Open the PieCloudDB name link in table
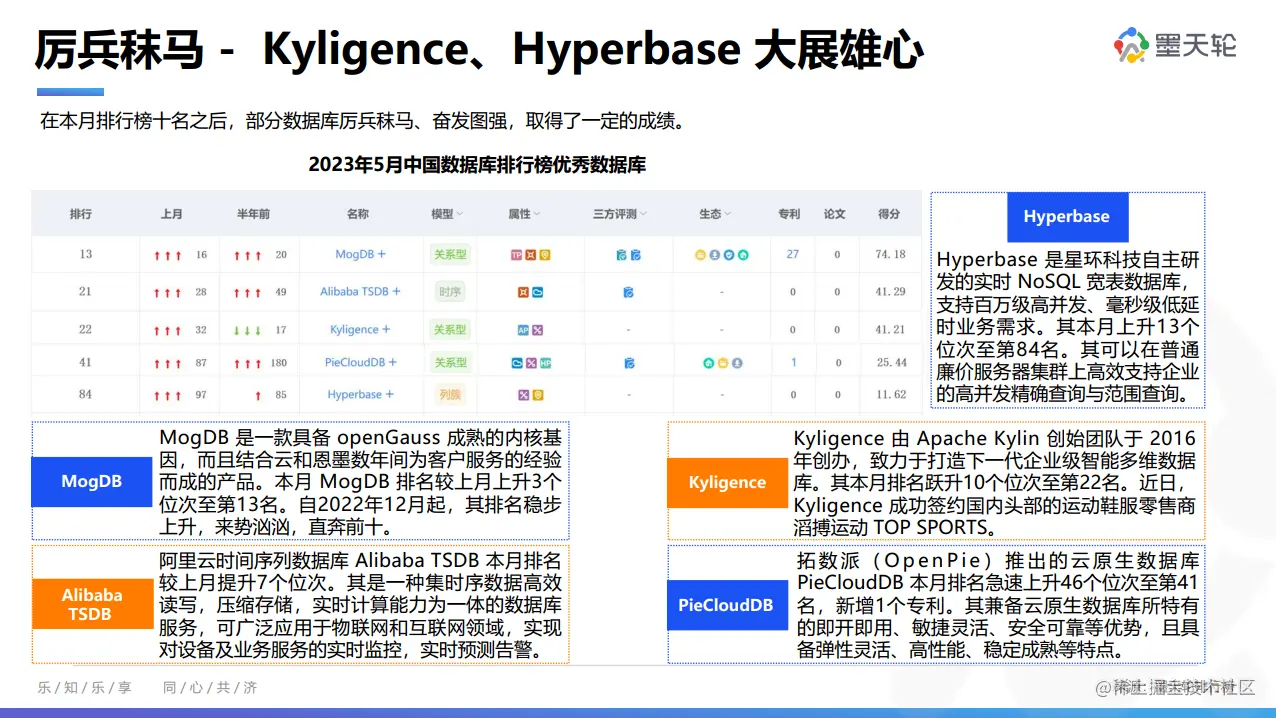The image size is (1276, 718). pos(355,362)
